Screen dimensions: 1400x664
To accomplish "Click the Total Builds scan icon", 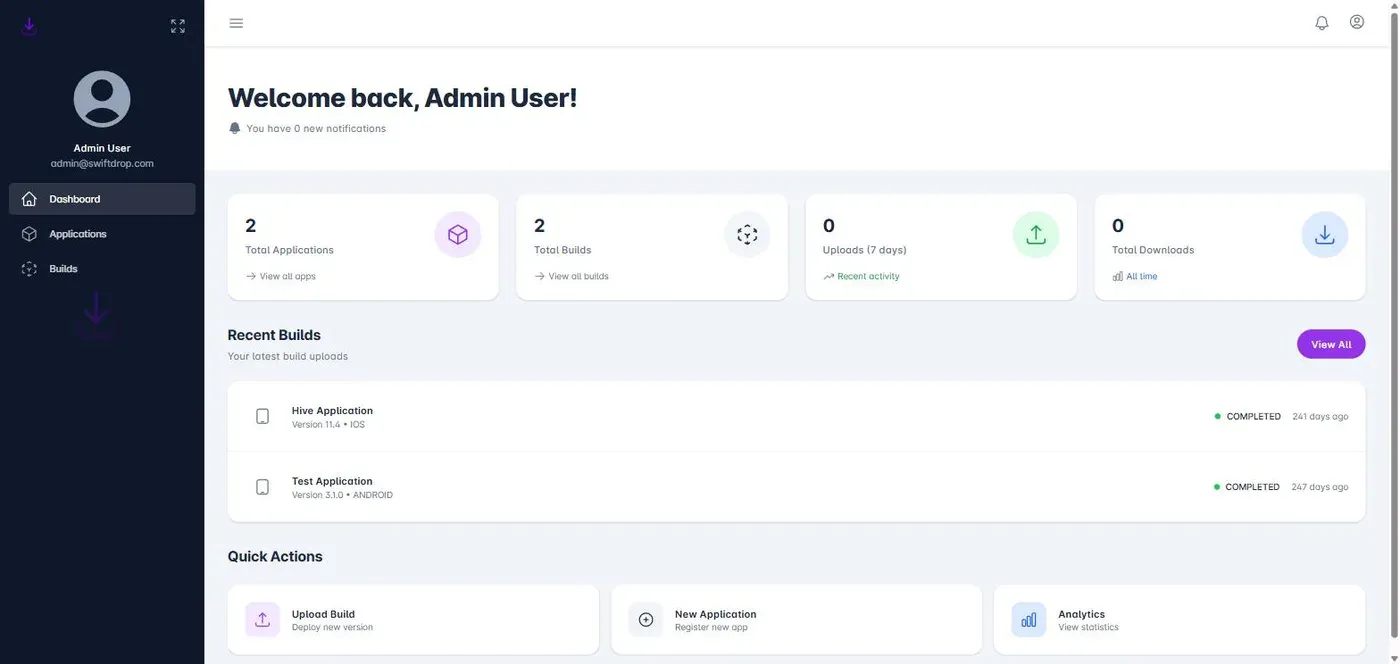I will [x=747, y=235].
